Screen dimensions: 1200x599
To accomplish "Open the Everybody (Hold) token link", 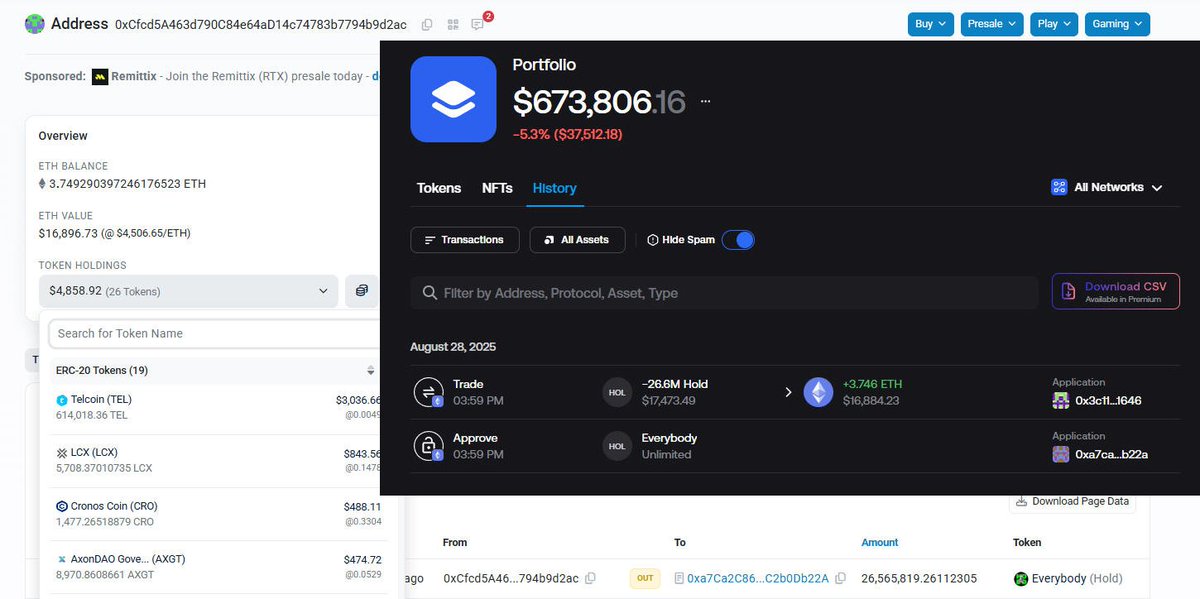I will (x=1078, y=578).
